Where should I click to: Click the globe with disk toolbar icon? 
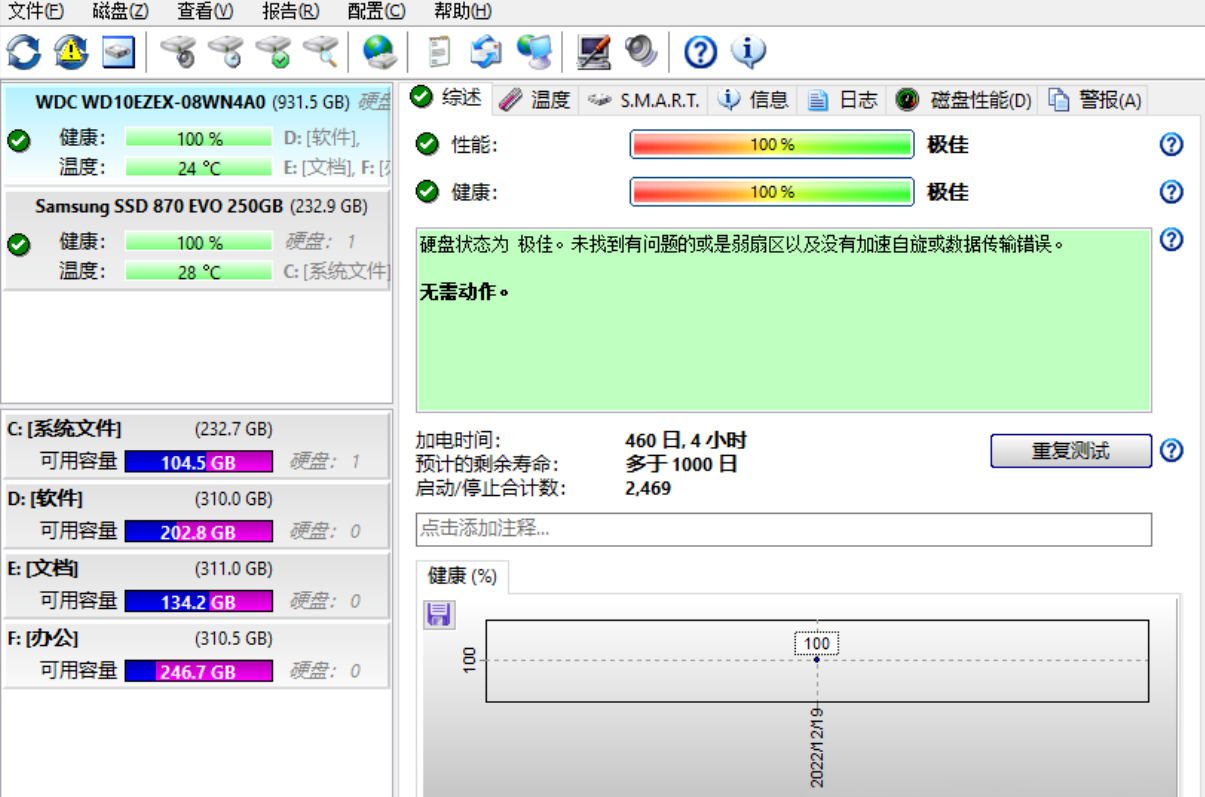(x=379, y=51)
